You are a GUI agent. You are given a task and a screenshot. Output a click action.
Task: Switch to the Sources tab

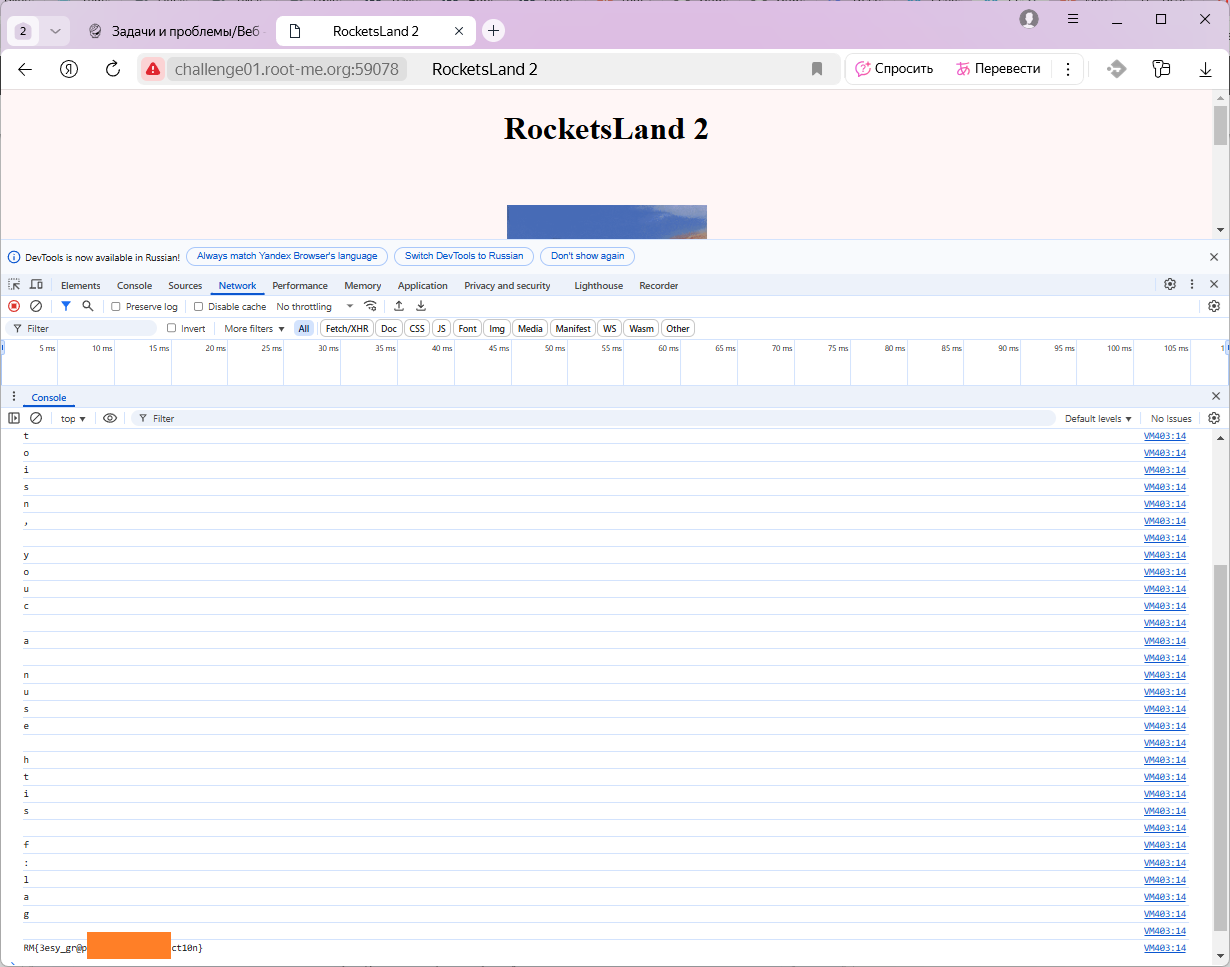coord(185,285)
